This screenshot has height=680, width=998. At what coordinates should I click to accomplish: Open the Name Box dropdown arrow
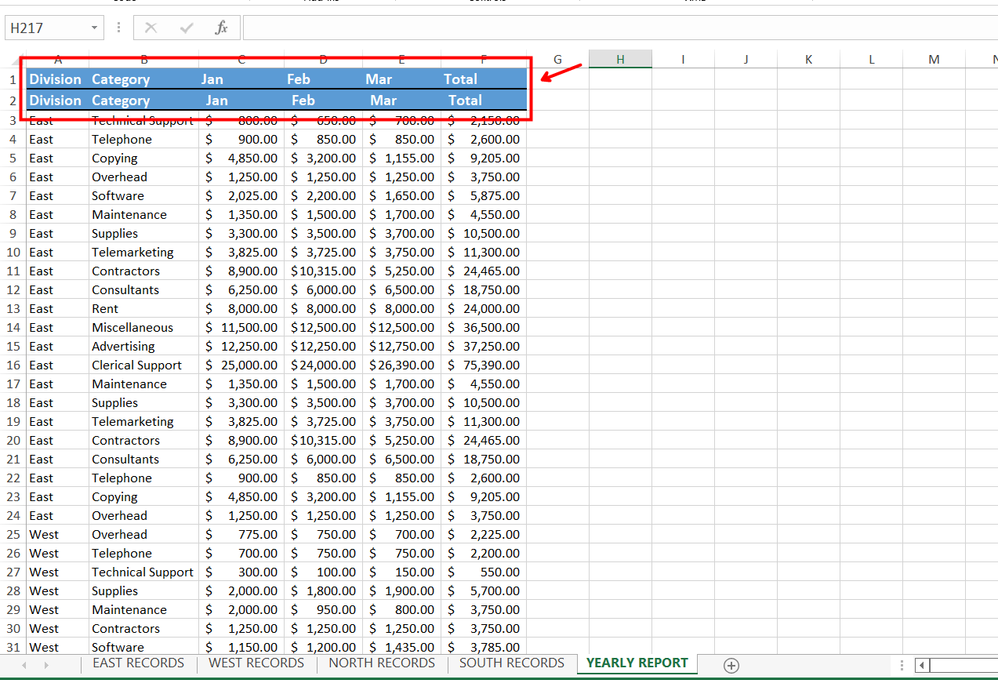(94, 27)
